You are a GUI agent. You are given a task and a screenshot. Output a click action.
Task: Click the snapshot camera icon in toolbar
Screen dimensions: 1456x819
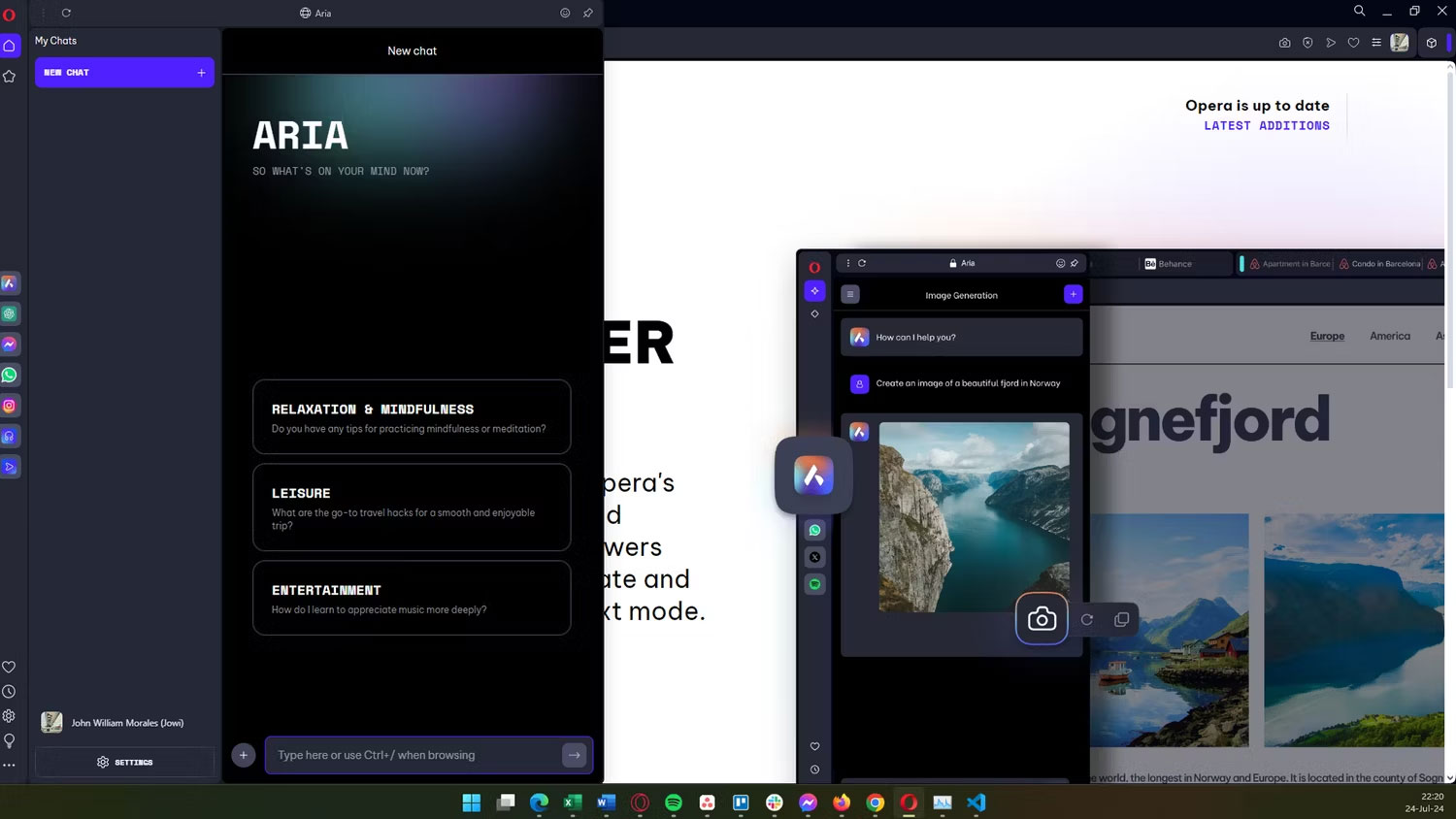[x=1284, y=43]
